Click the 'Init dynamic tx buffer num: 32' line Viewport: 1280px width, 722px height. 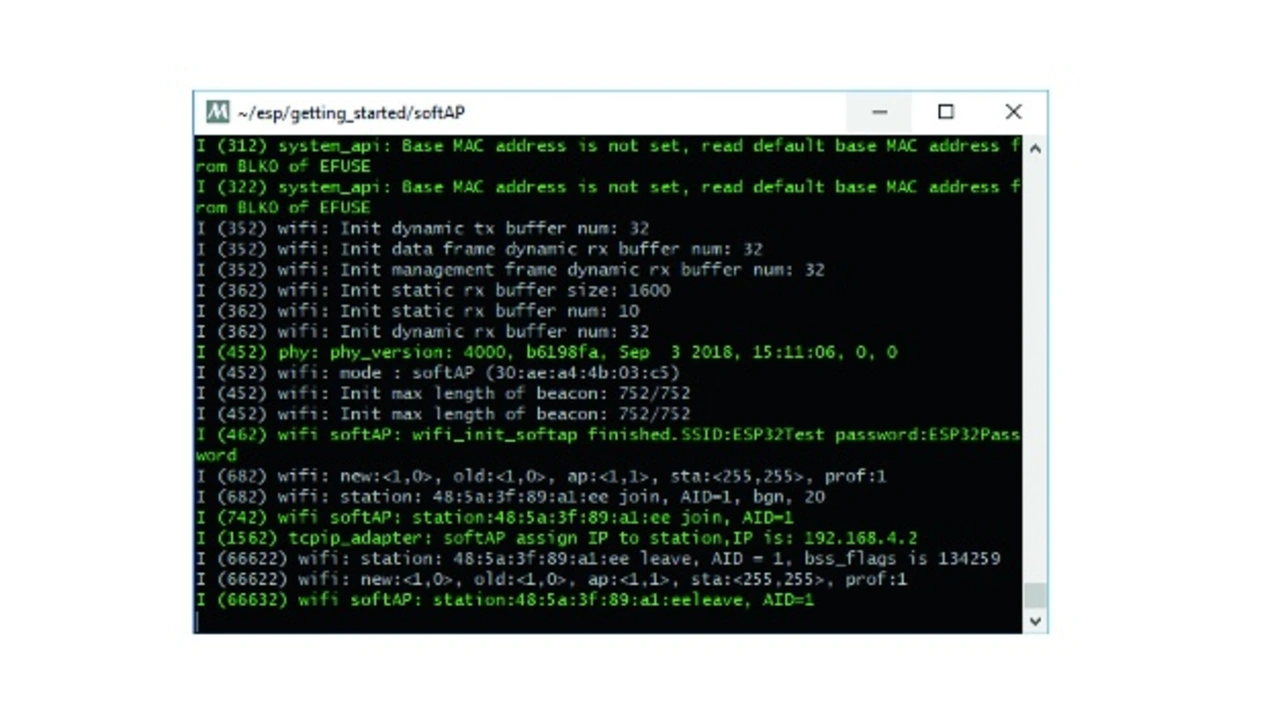click(x=422, y=228)
